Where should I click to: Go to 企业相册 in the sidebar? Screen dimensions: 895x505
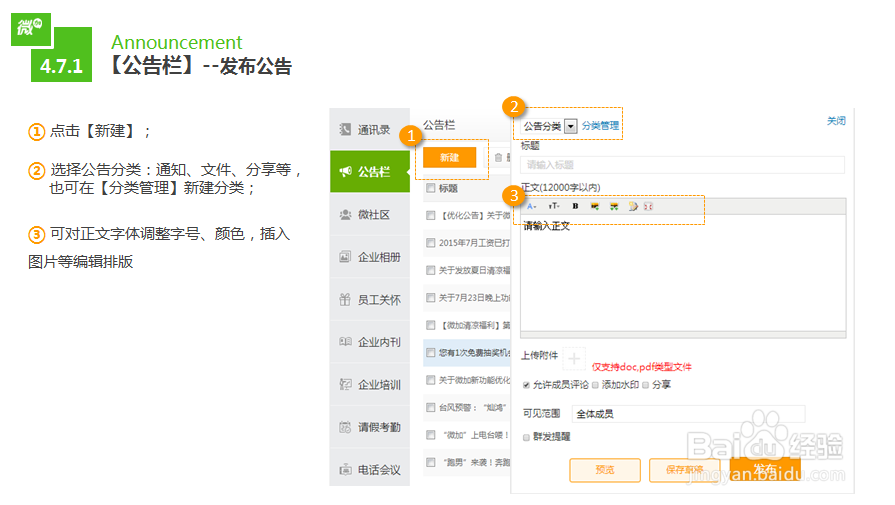click(x=369, y=257)
